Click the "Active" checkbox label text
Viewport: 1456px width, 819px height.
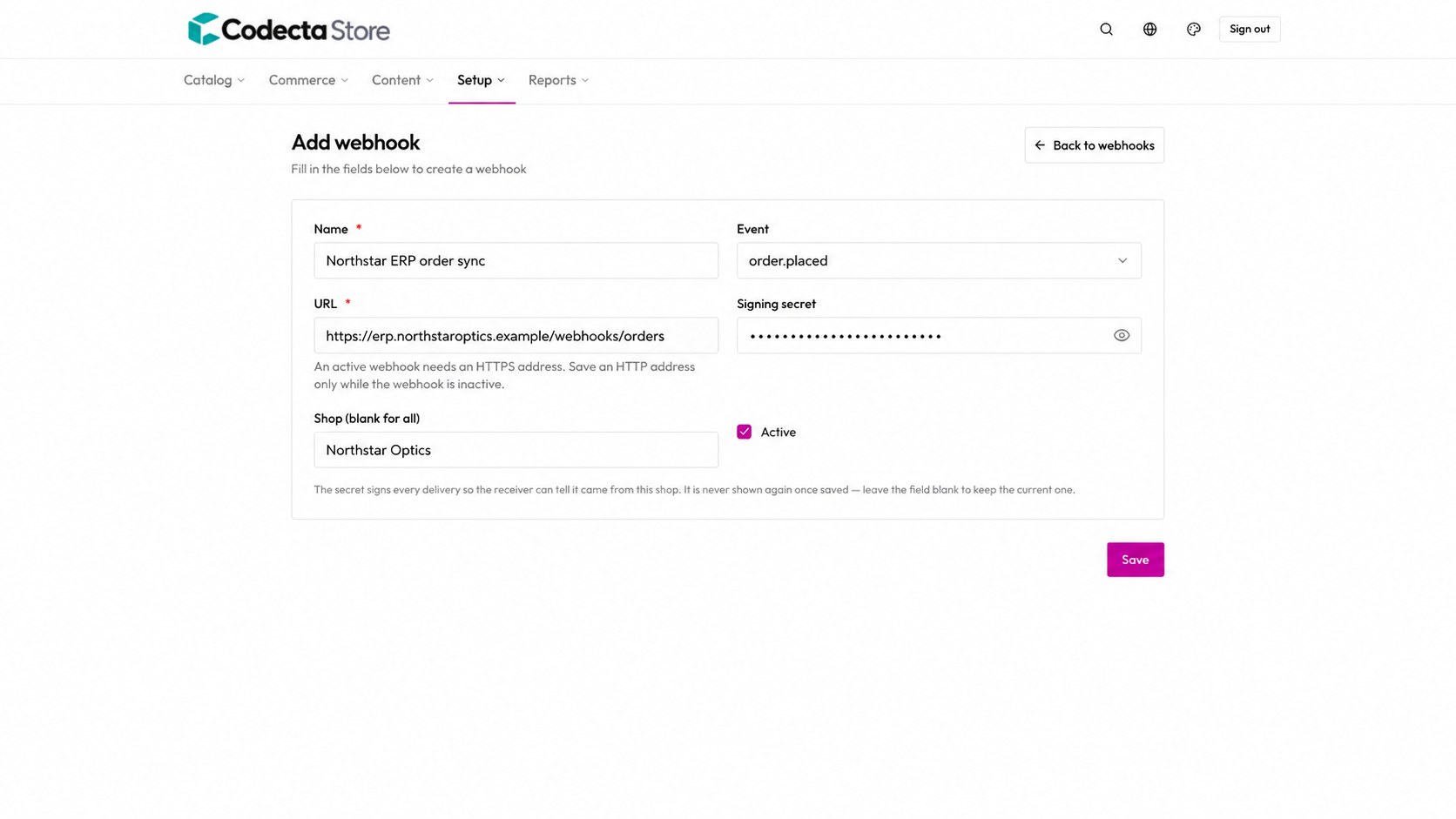pos(778,432)
